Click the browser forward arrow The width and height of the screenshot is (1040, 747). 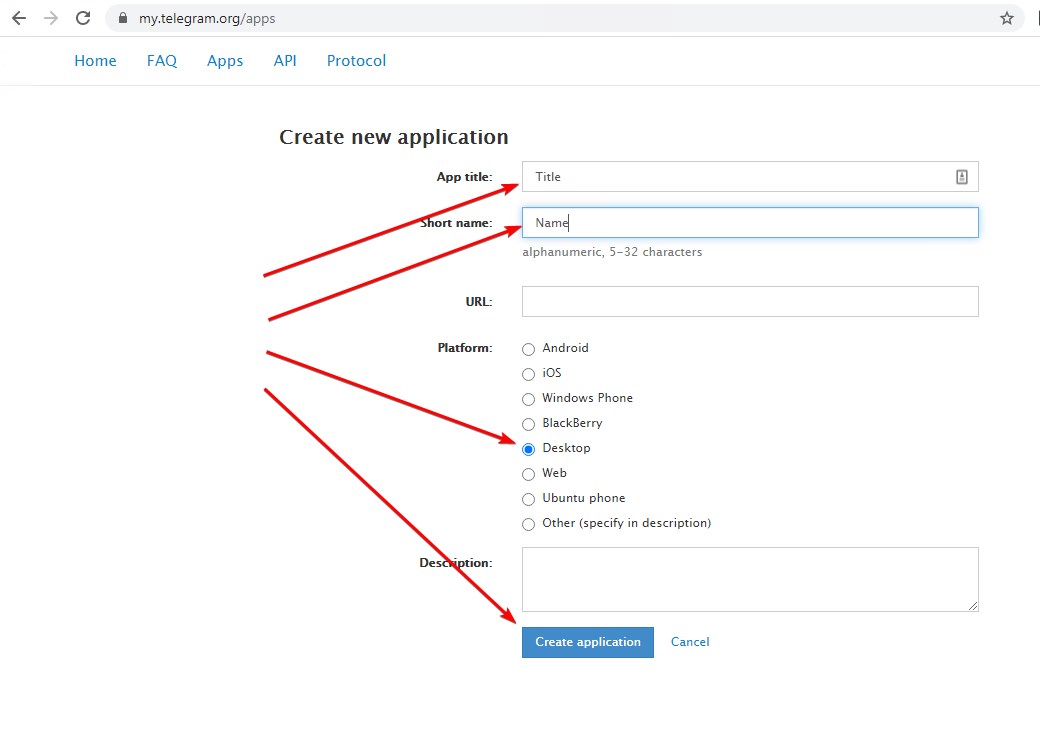pos(51,18)
